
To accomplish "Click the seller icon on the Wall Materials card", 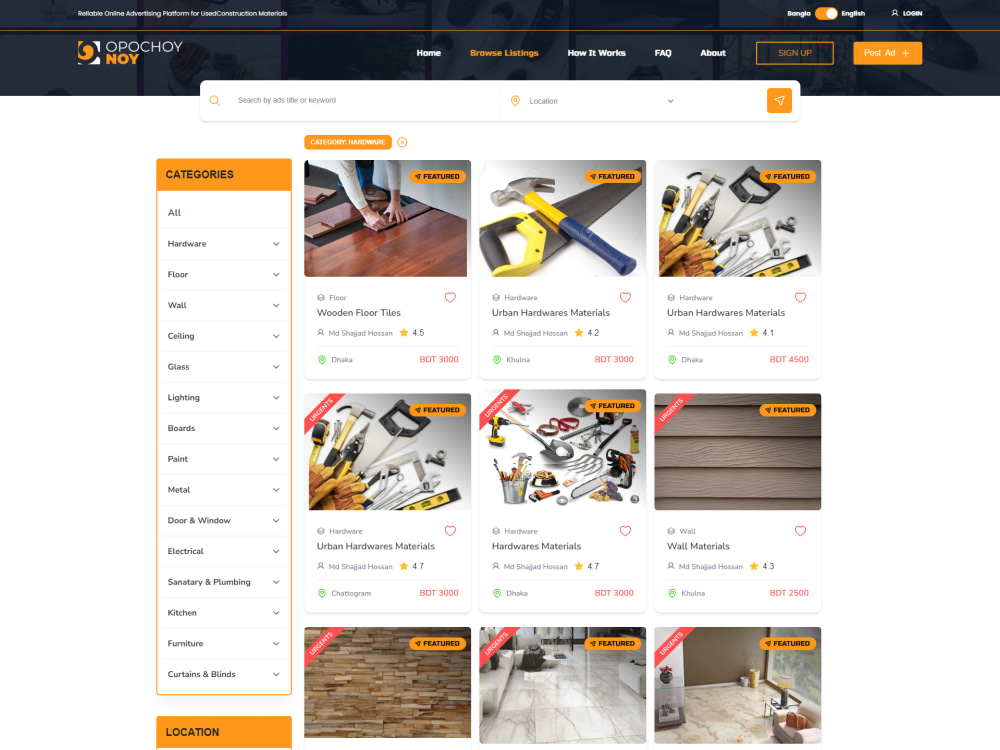I will coord(671,566).
